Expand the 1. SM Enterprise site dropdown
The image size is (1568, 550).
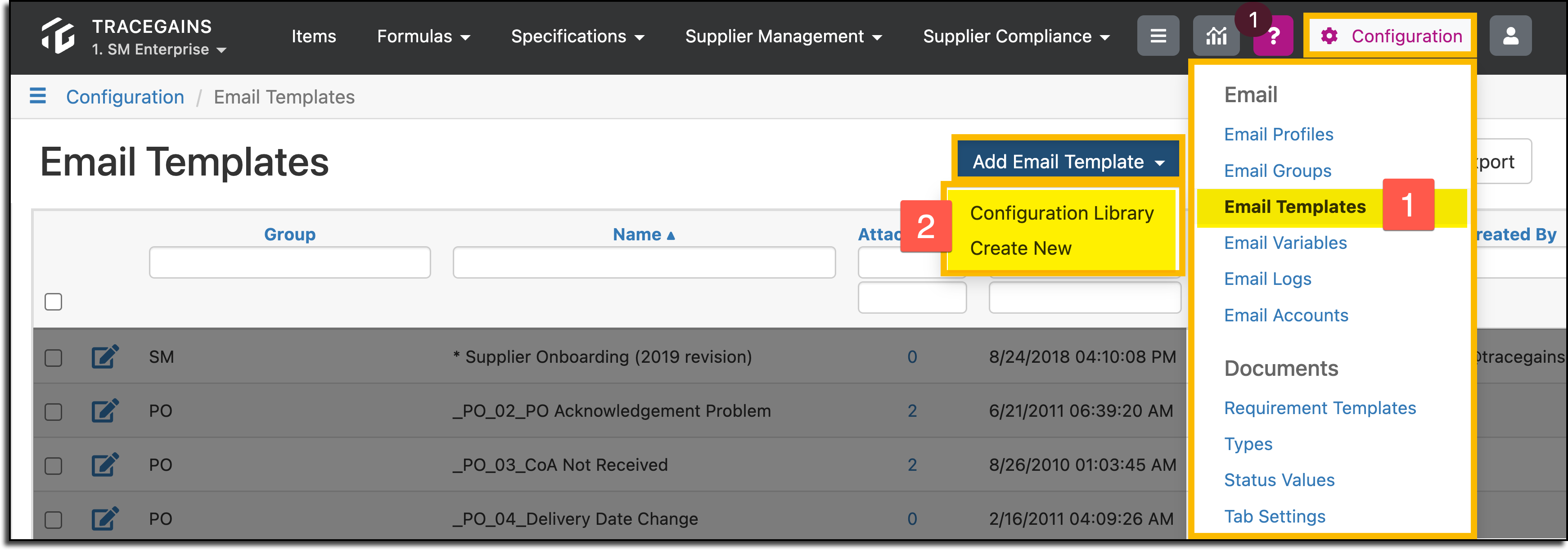tap(159, 49)
